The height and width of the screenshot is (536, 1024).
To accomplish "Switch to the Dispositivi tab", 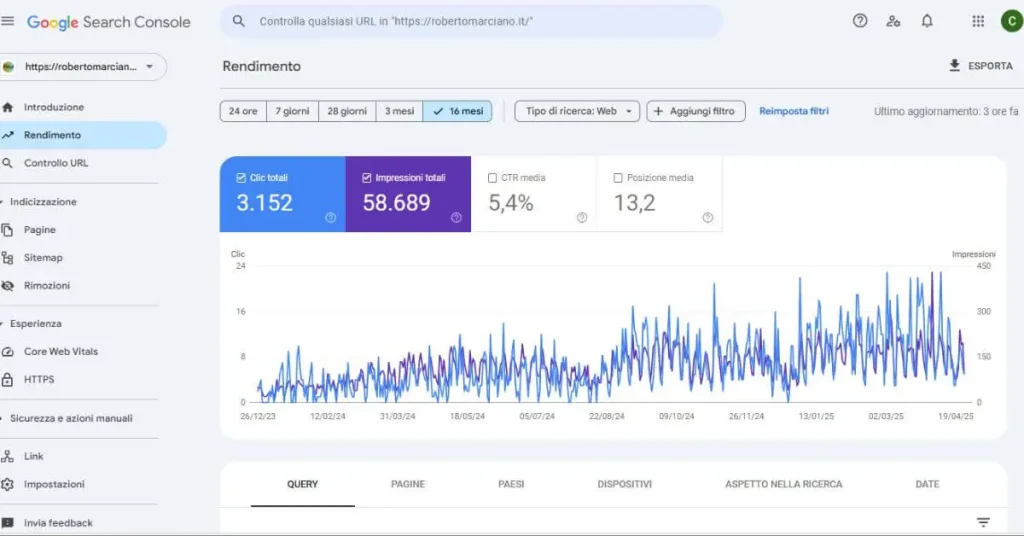I will point(624,484).
